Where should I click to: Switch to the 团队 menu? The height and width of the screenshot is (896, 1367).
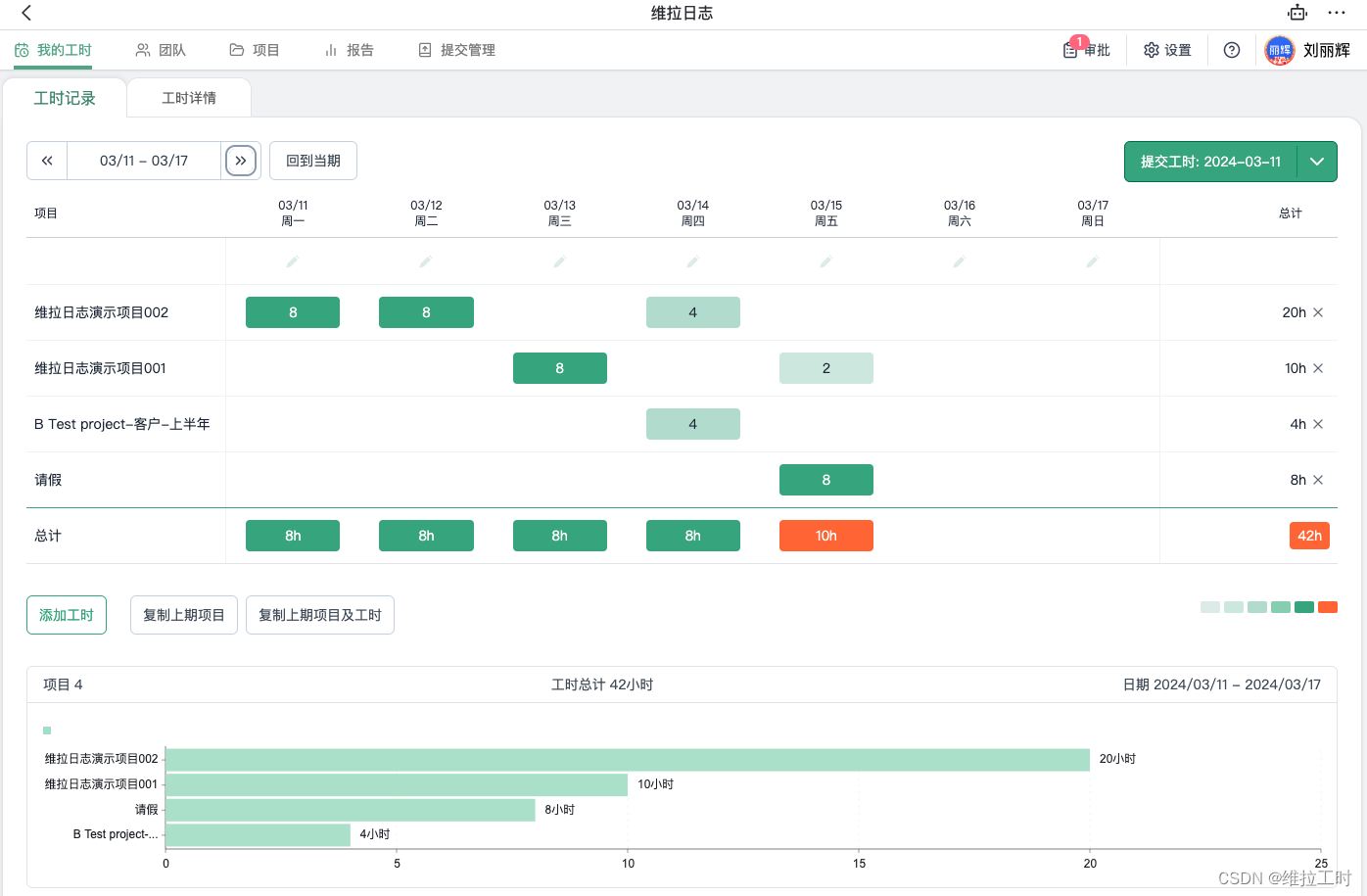coord(161,50)
